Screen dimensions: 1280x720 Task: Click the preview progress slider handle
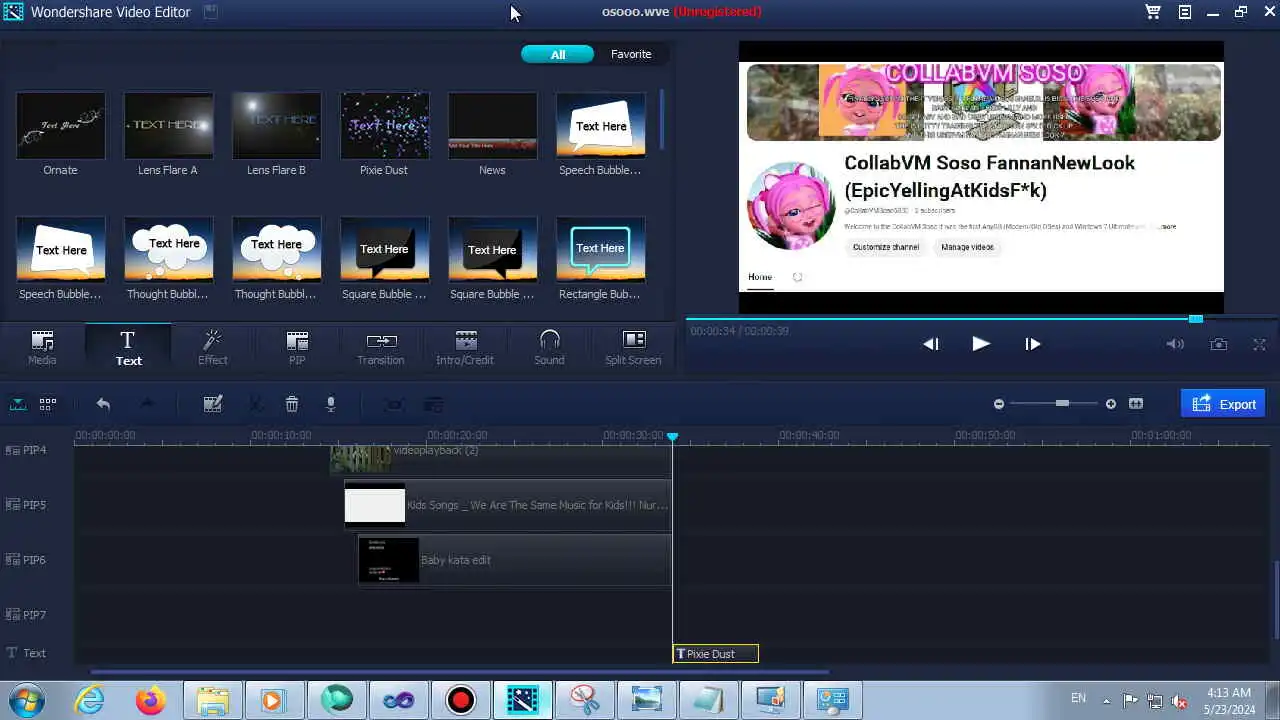click(x=1196, y=318)
